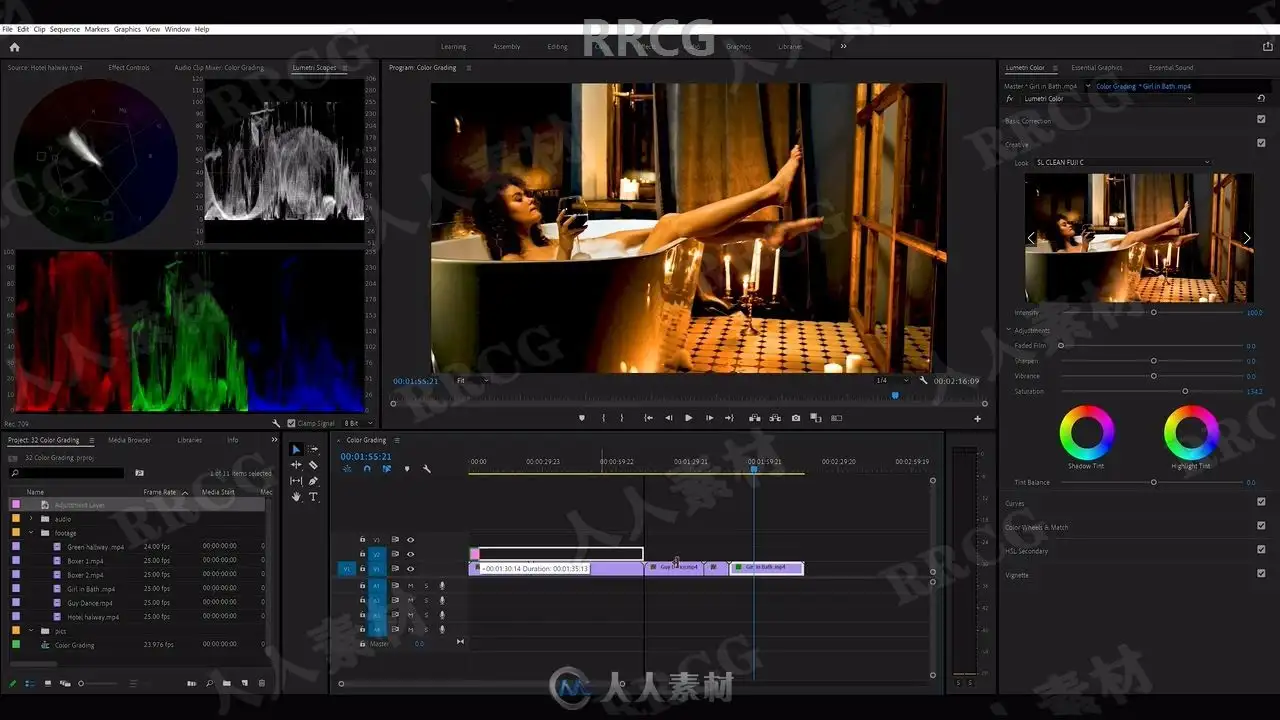The width and height of the screenshot is (1280, 720).
Task: Open scopes settings wrench icon
Action: click(x=276, y=423)
